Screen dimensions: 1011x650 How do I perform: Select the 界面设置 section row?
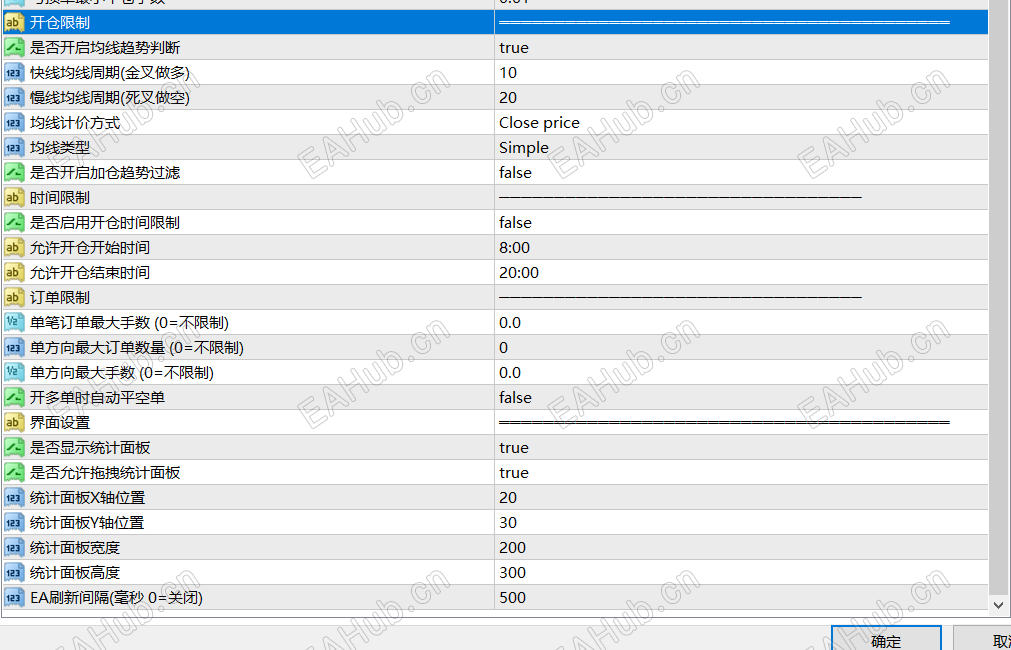click(495, 422)
